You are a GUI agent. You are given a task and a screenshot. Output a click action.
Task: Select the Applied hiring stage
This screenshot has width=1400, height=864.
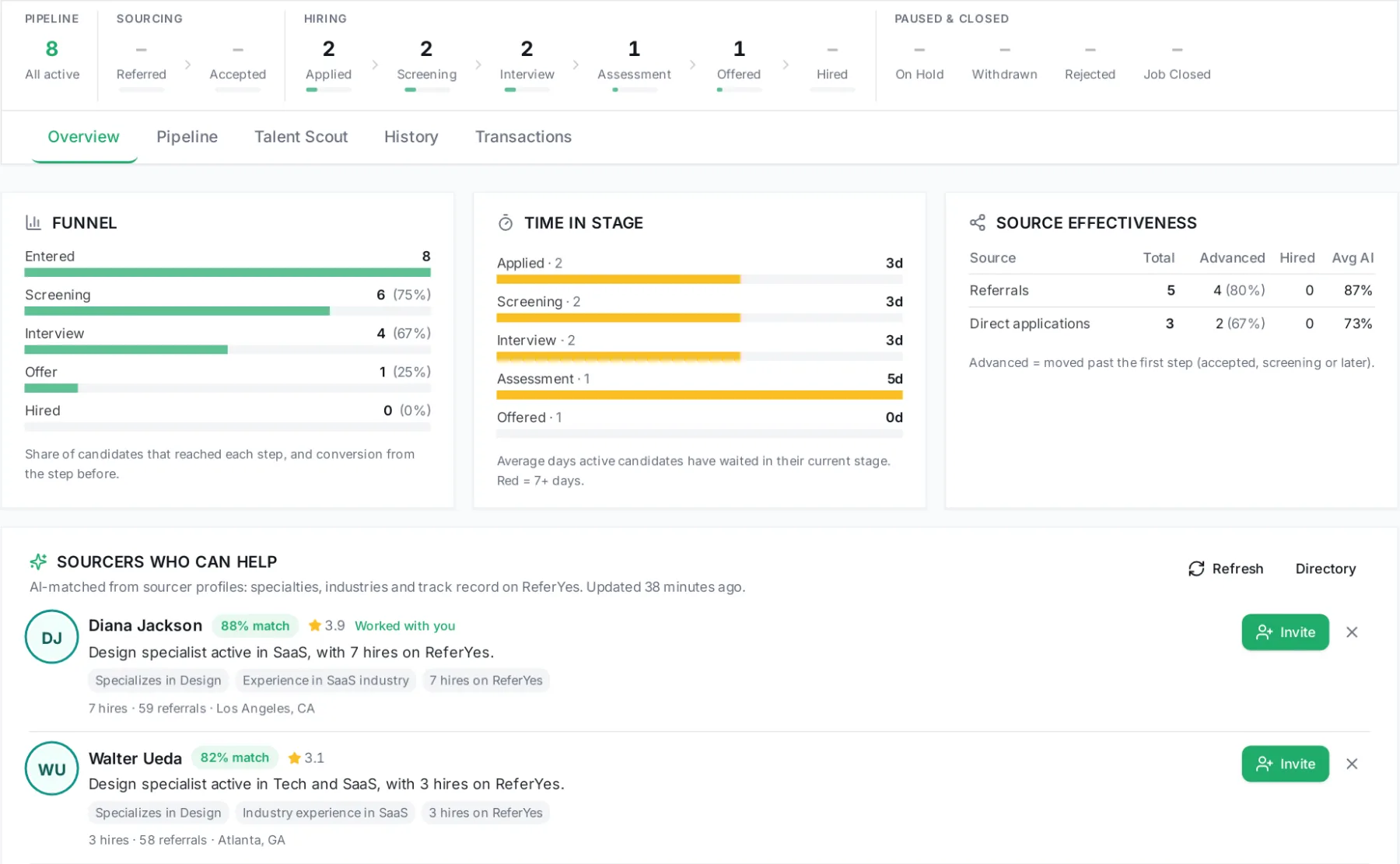click(329, 64)
